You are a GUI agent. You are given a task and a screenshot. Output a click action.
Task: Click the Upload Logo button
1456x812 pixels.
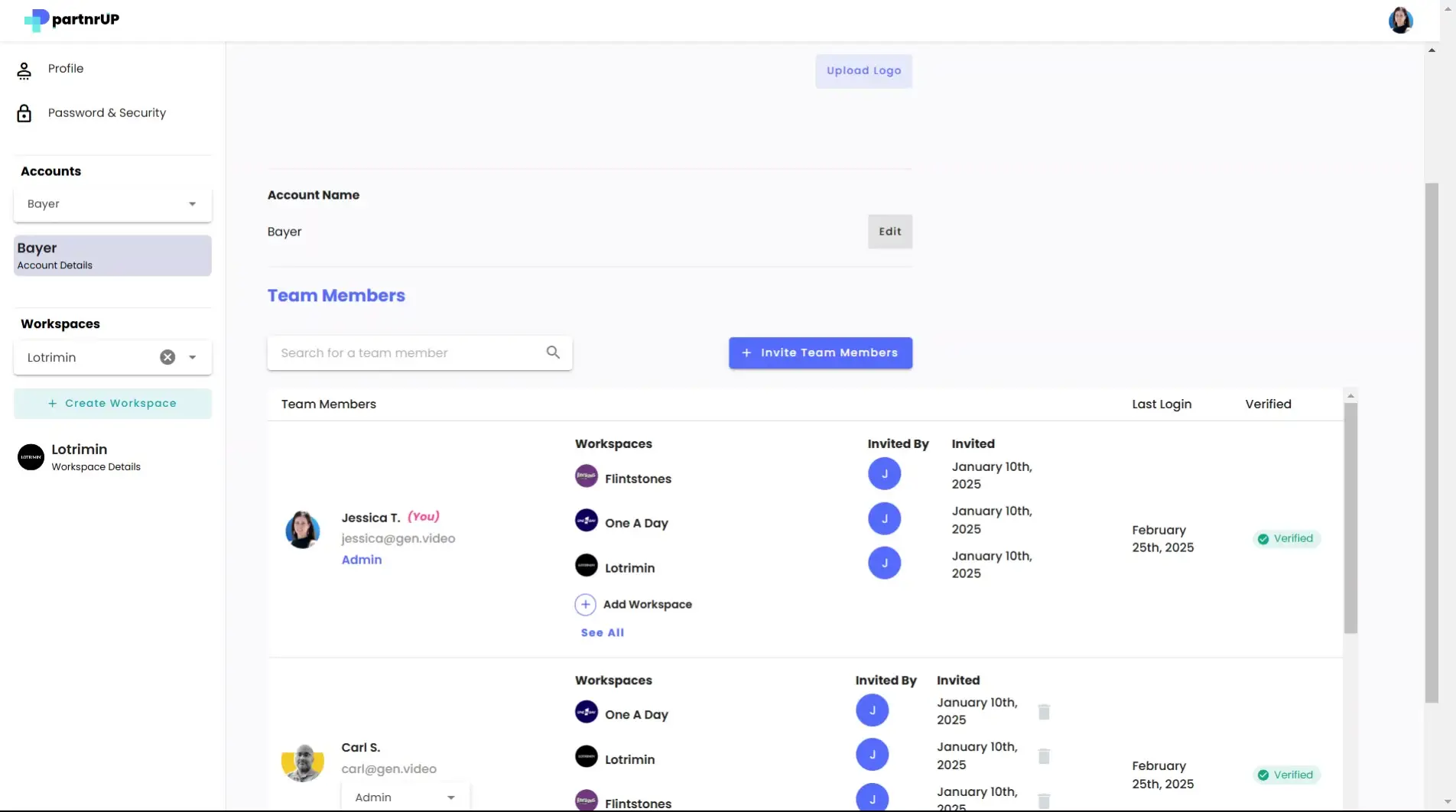pyautogui.click(x=863, y=70)
